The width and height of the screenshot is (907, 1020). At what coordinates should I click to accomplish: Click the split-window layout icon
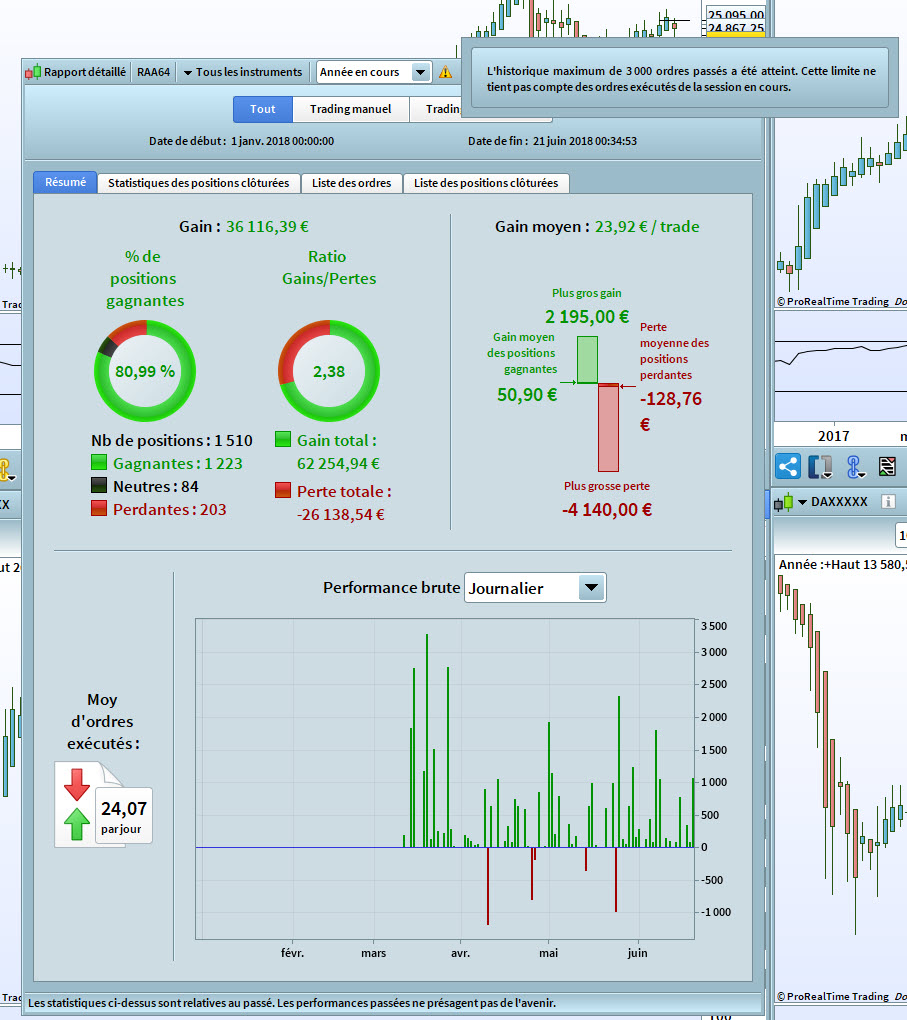click(x=820, y=466)
